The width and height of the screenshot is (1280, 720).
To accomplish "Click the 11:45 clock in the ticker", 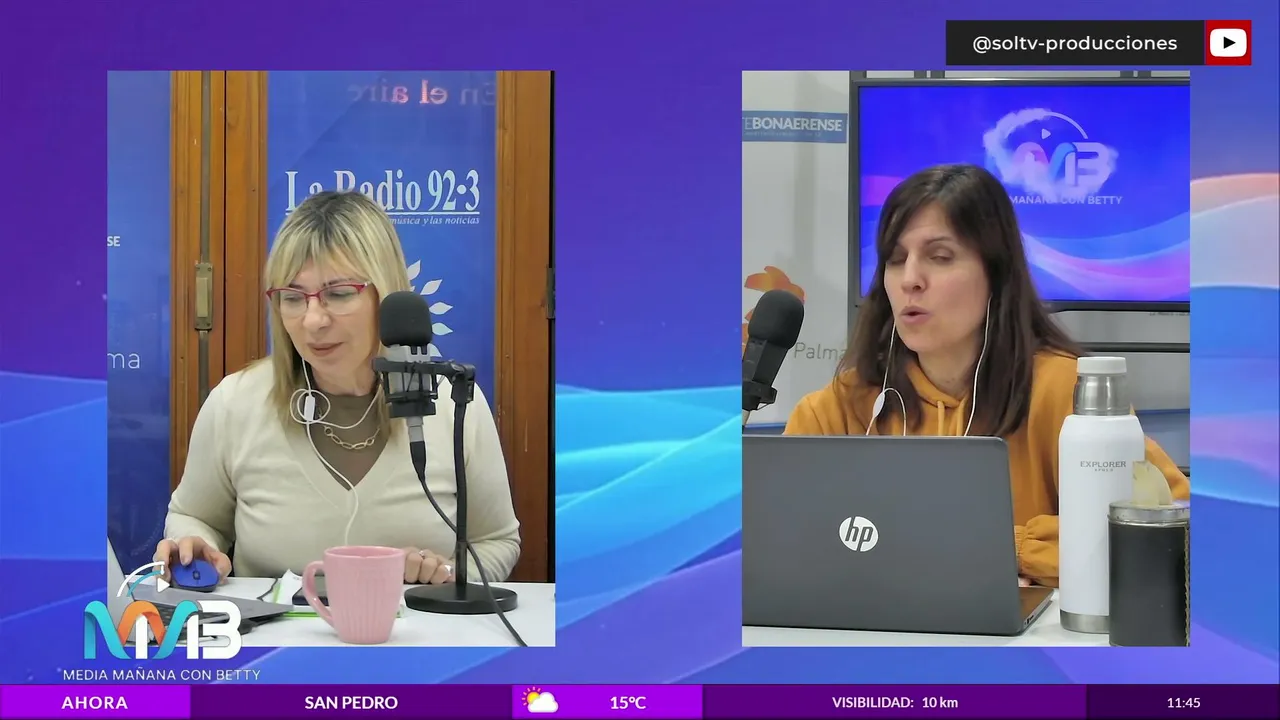I will [x=1183, y=703].
